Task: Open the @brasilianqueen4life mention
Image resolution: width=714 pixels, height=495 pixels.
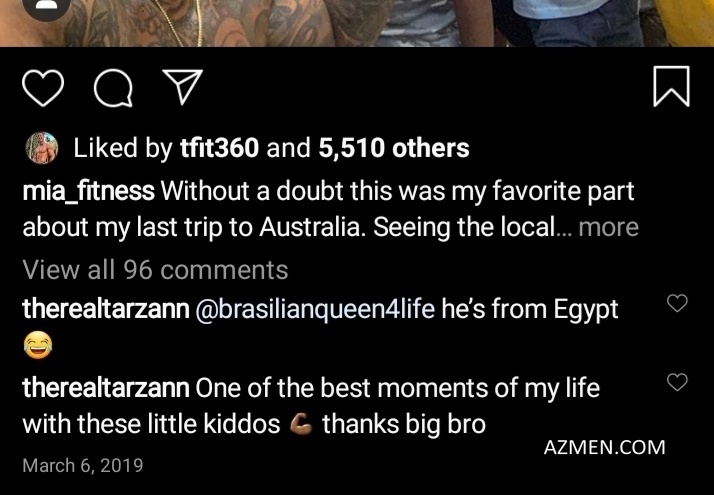Action: [315, 309]
